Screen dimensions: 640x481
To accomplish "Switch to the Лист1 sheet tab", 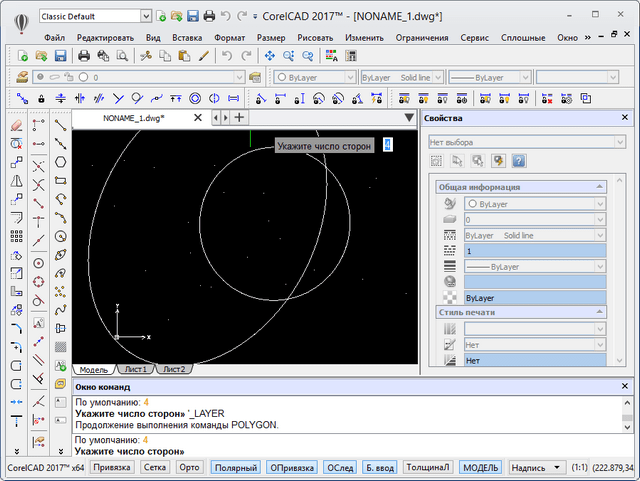I will click(136, 369).
